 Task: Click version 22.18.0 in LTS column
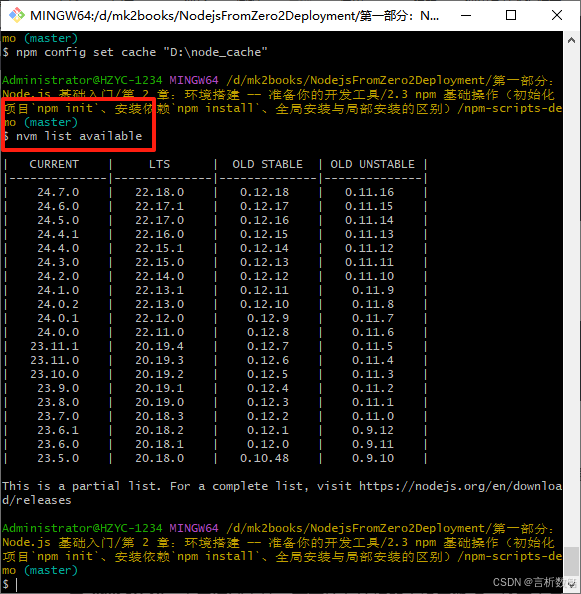(x=159, y=192)
